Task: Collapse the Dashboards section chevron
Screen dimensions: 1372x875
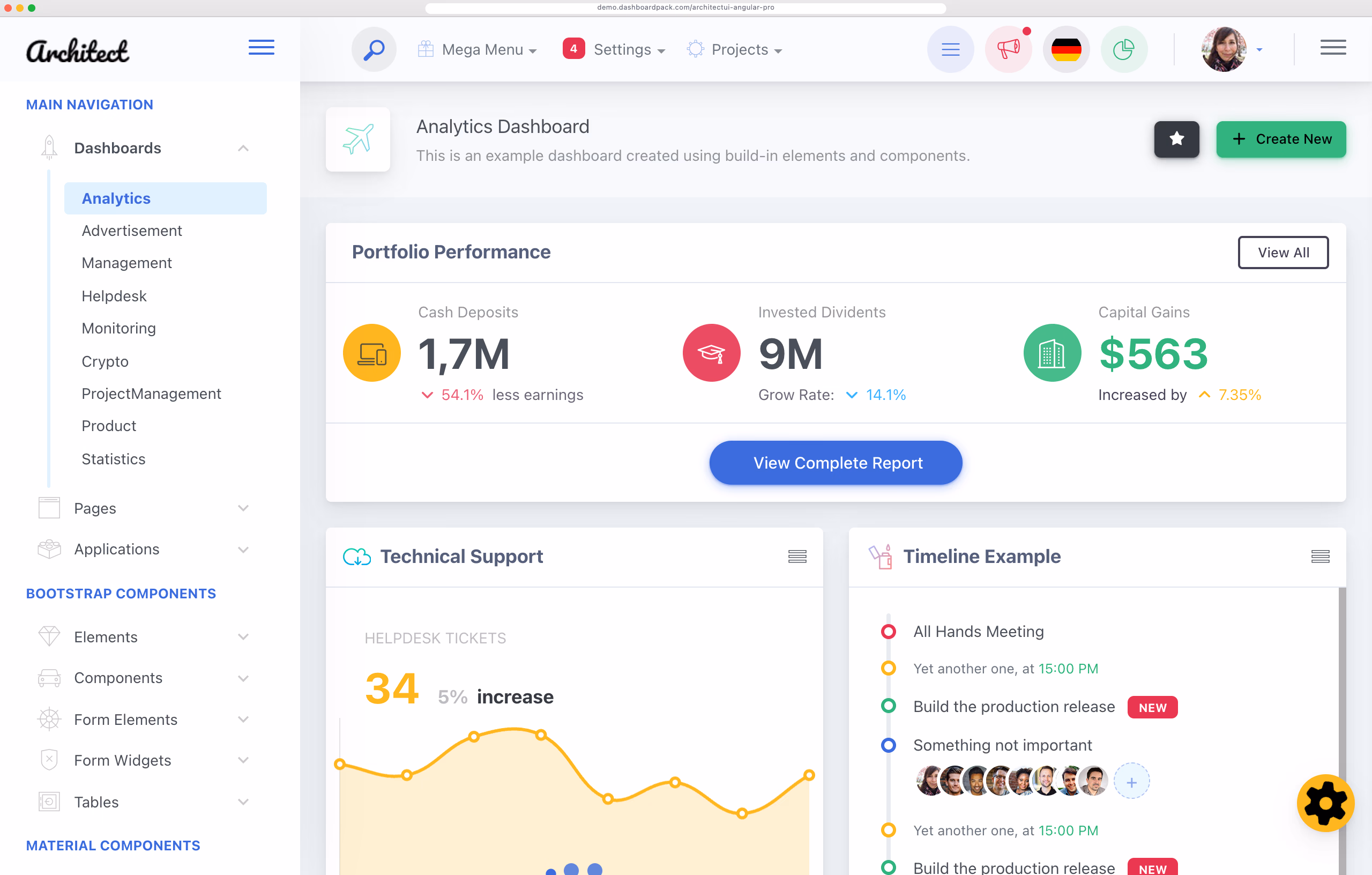Action: [243, 148]
